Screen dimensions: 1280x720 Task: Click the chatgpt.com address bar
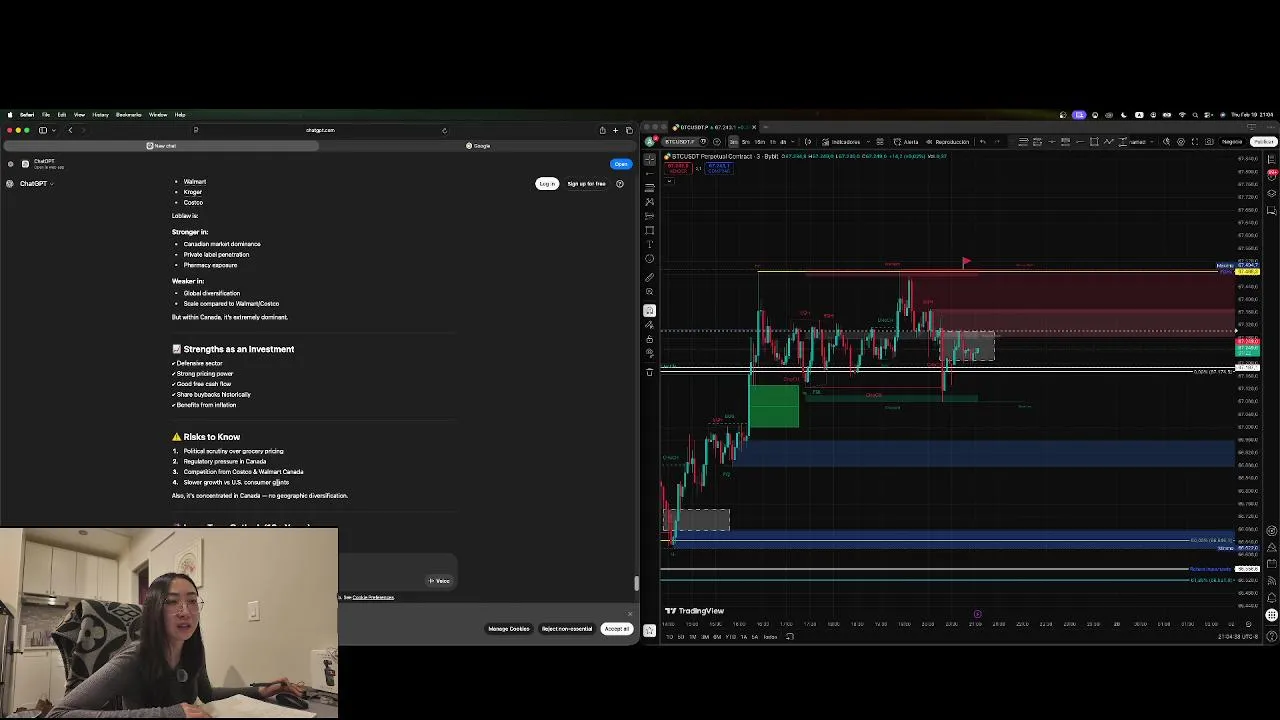pyautogui.click(x=320, y=130)
